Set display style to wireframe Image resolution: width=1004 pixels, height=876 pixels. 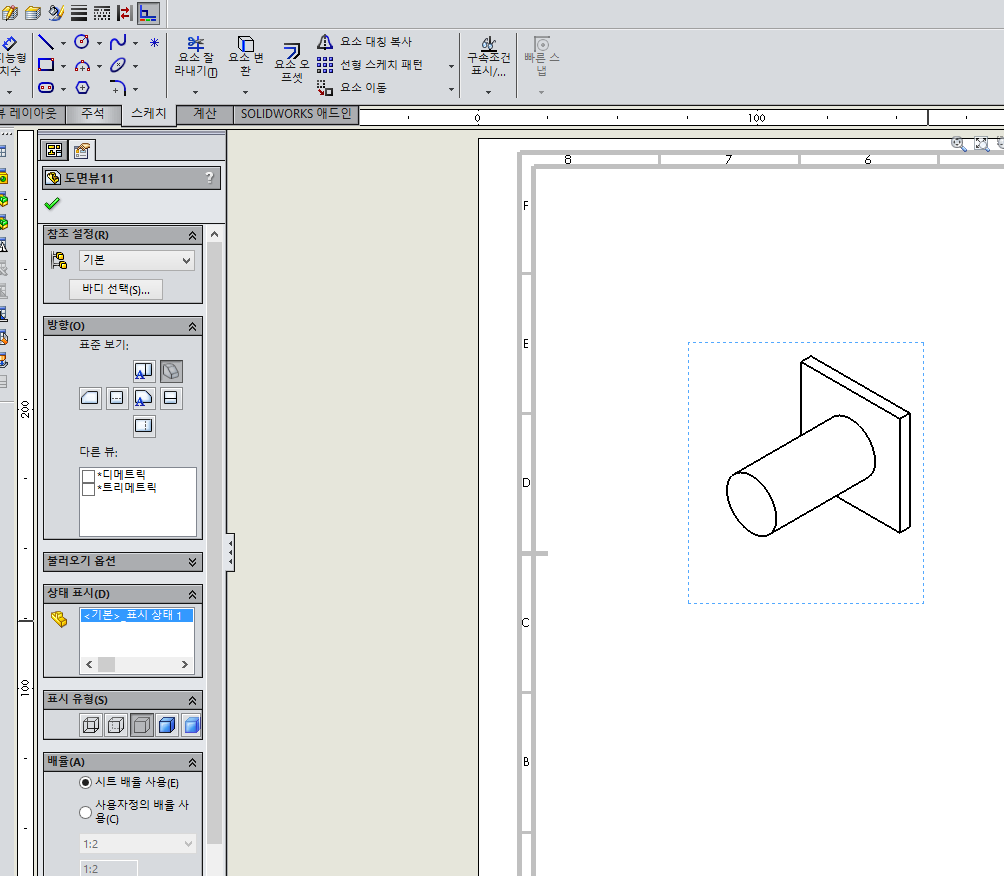pyautogui.click(x=91, y=725)
